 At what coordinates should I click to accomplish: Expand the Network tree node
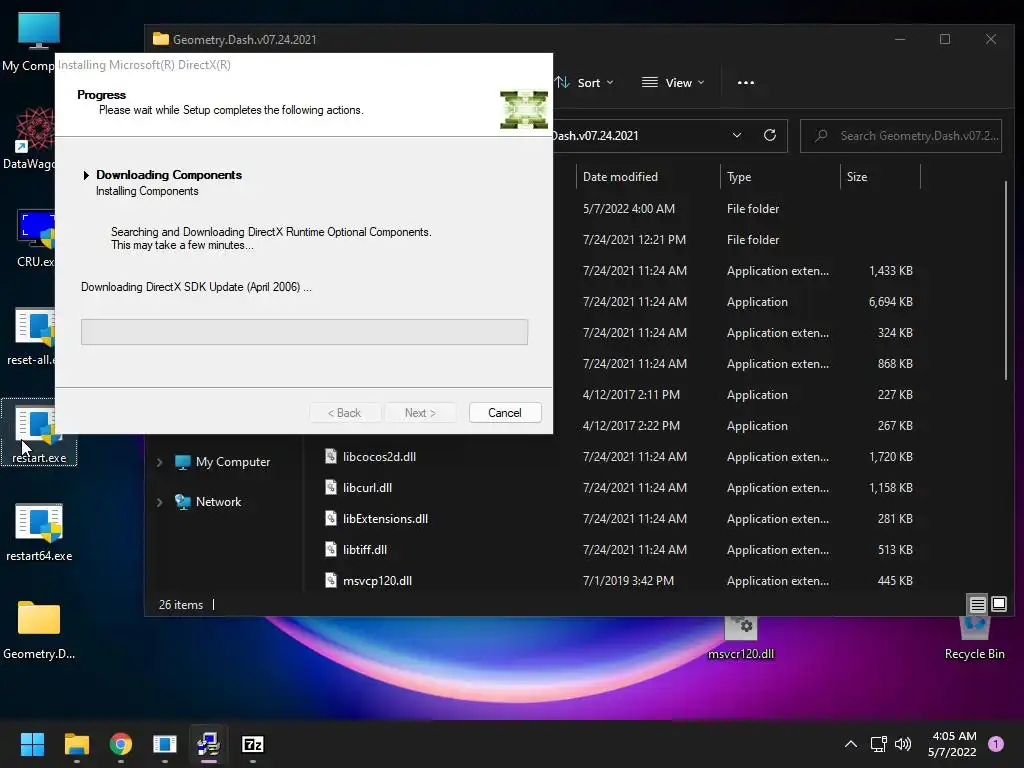click(160, 502)
